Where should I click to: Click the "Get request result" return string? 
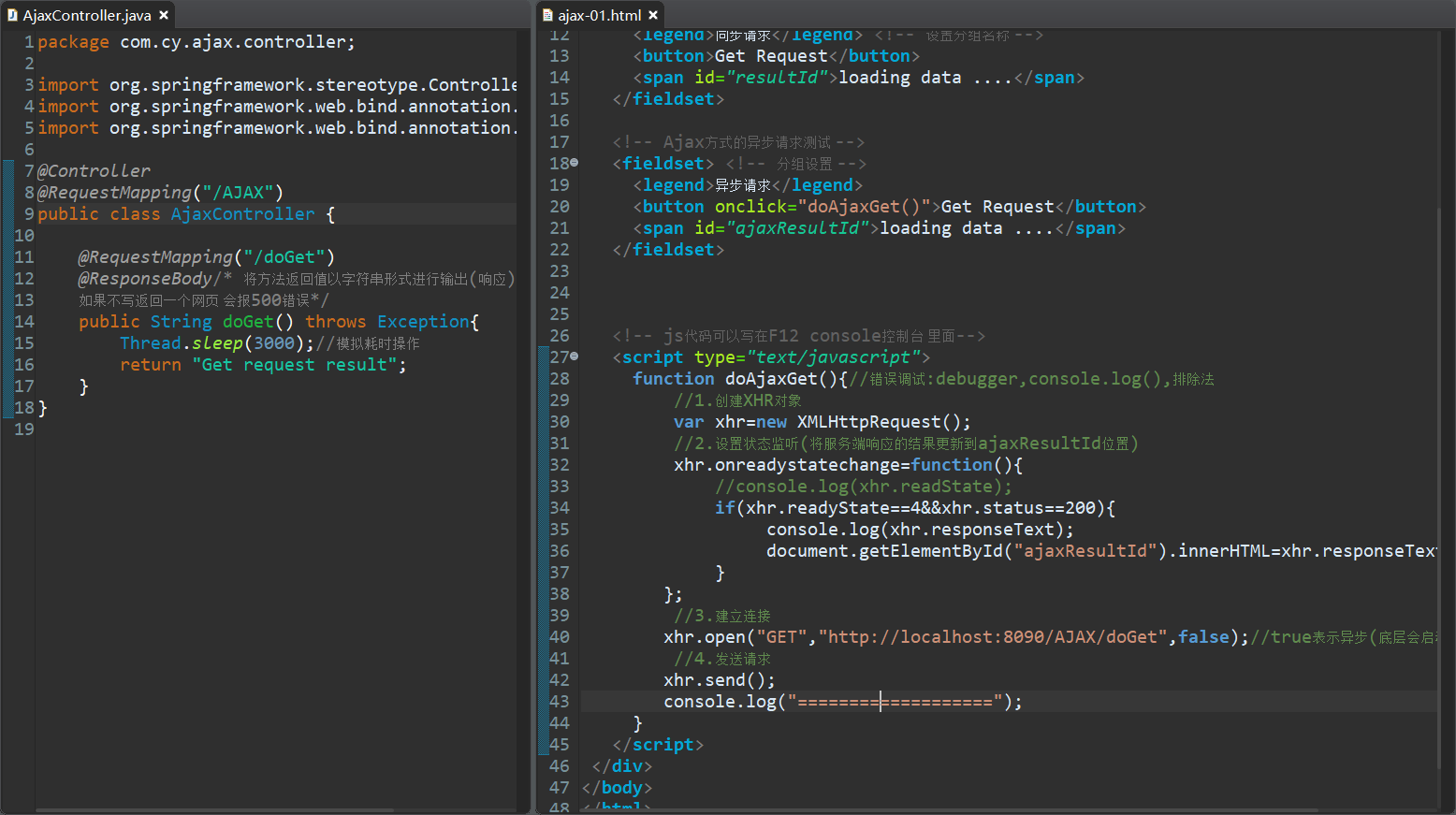coord(295,365)
